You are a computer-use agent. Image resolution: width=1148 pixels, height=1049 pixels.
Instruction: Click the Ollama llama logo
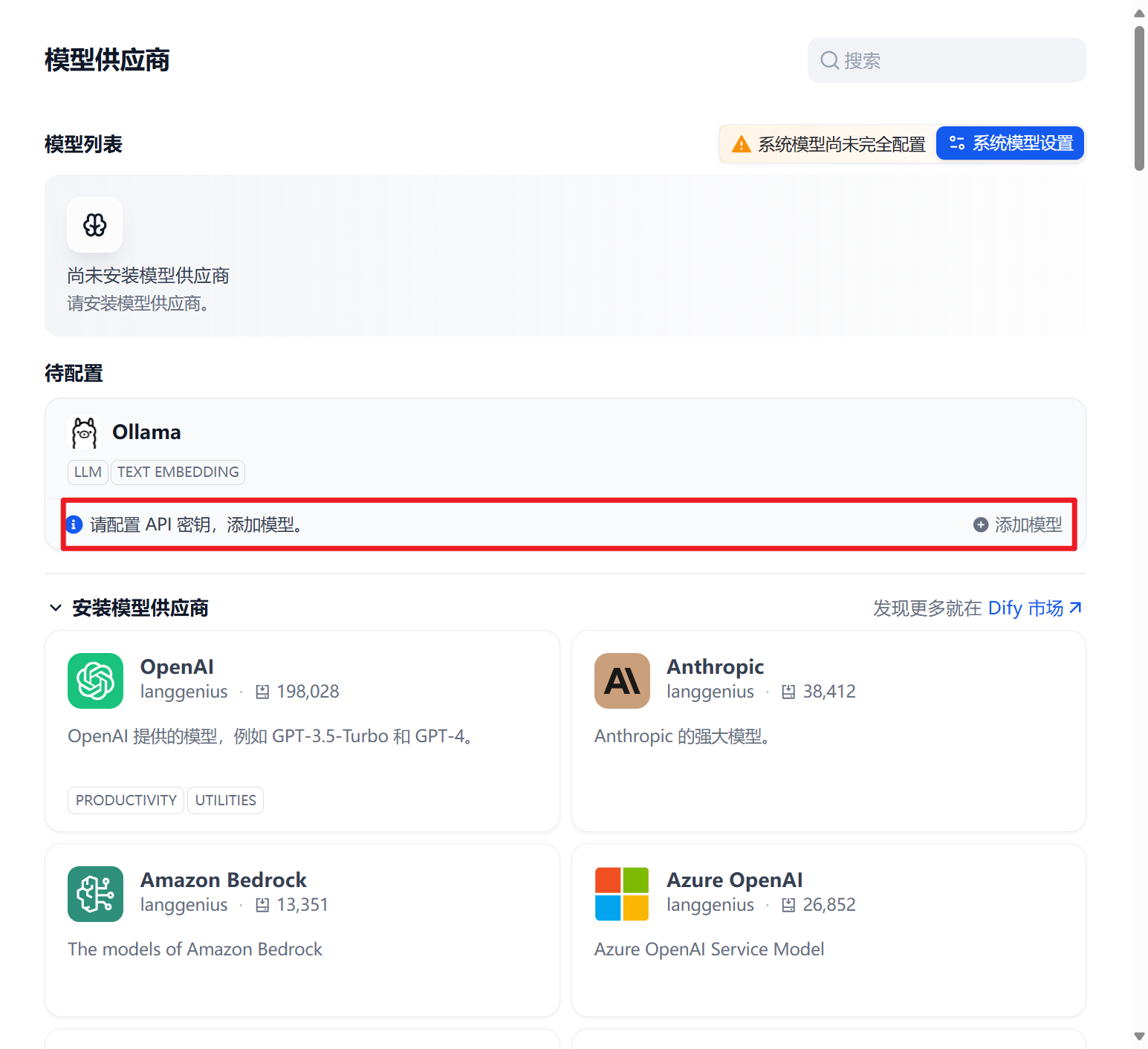[x=84, y=432]
